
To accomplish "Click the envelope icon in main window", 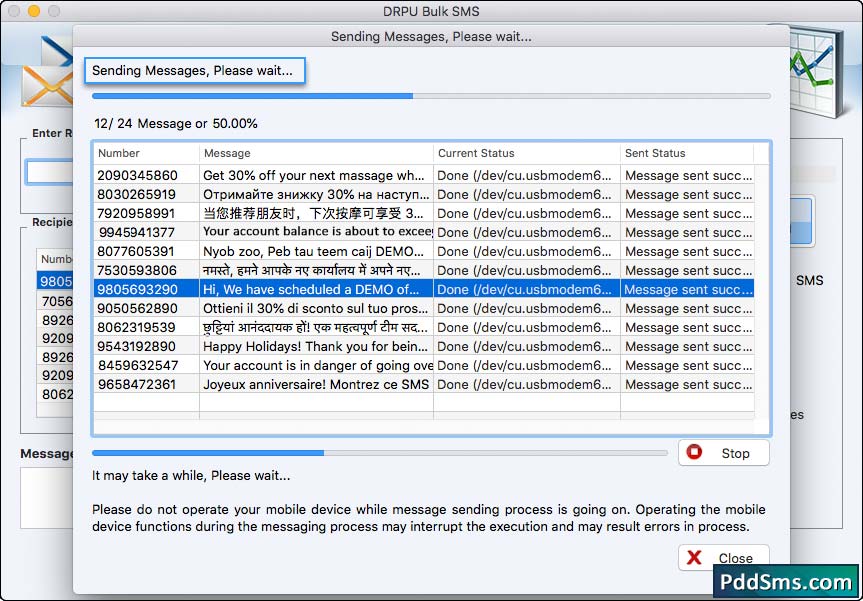I will point(47,85).
